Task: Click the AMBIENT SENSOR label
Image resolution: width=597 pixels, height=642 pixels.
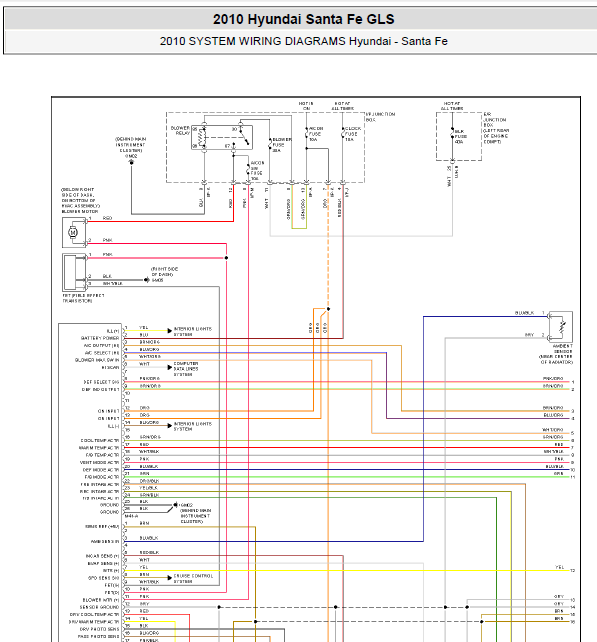Action: tap(562, 349)
